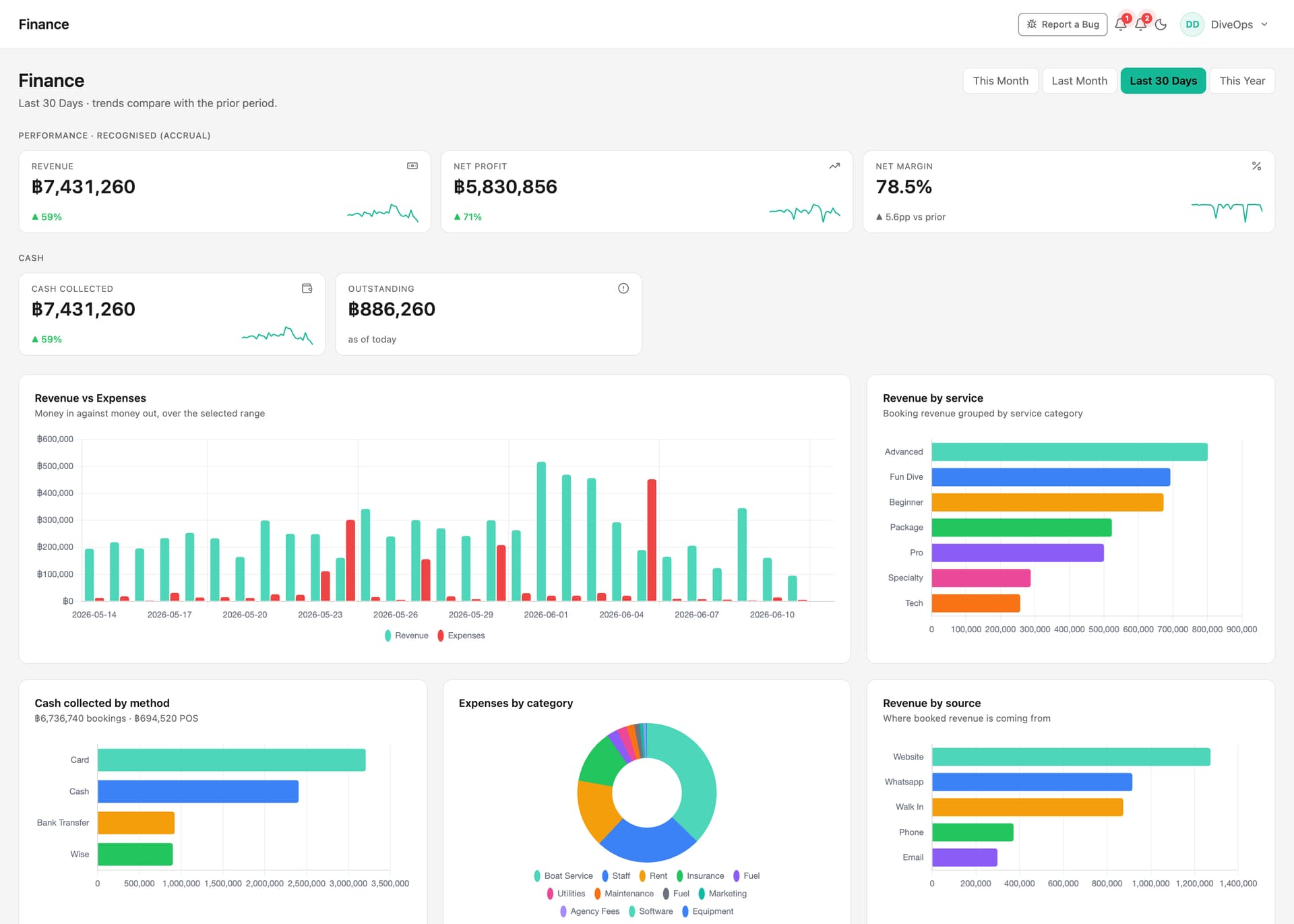Click the 78.5% net margin value
The height and width of the screenshot is (924, 1294).
(x=904, y=187)
